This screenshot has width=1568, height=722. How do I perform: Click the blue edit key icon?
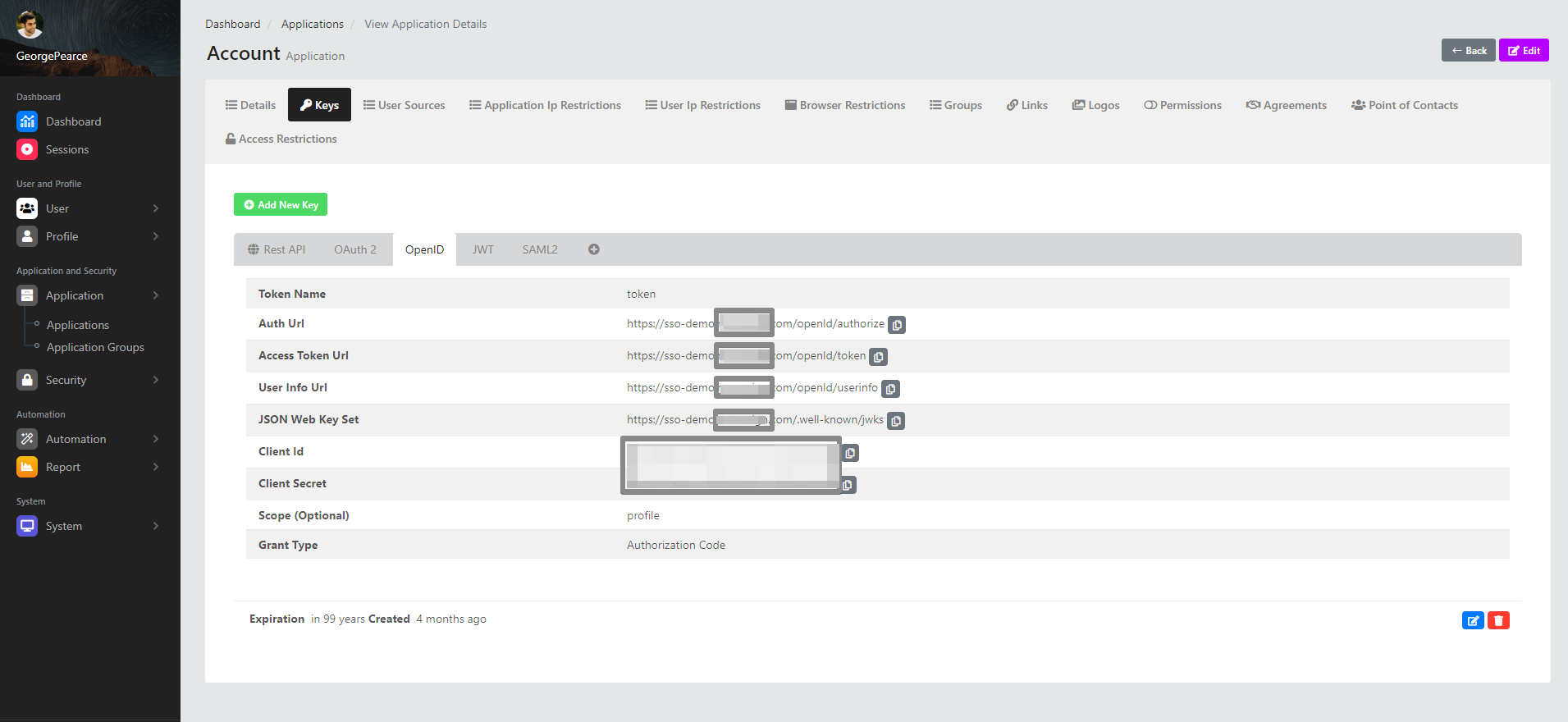pyautogui.click(x=1473, y=620)
